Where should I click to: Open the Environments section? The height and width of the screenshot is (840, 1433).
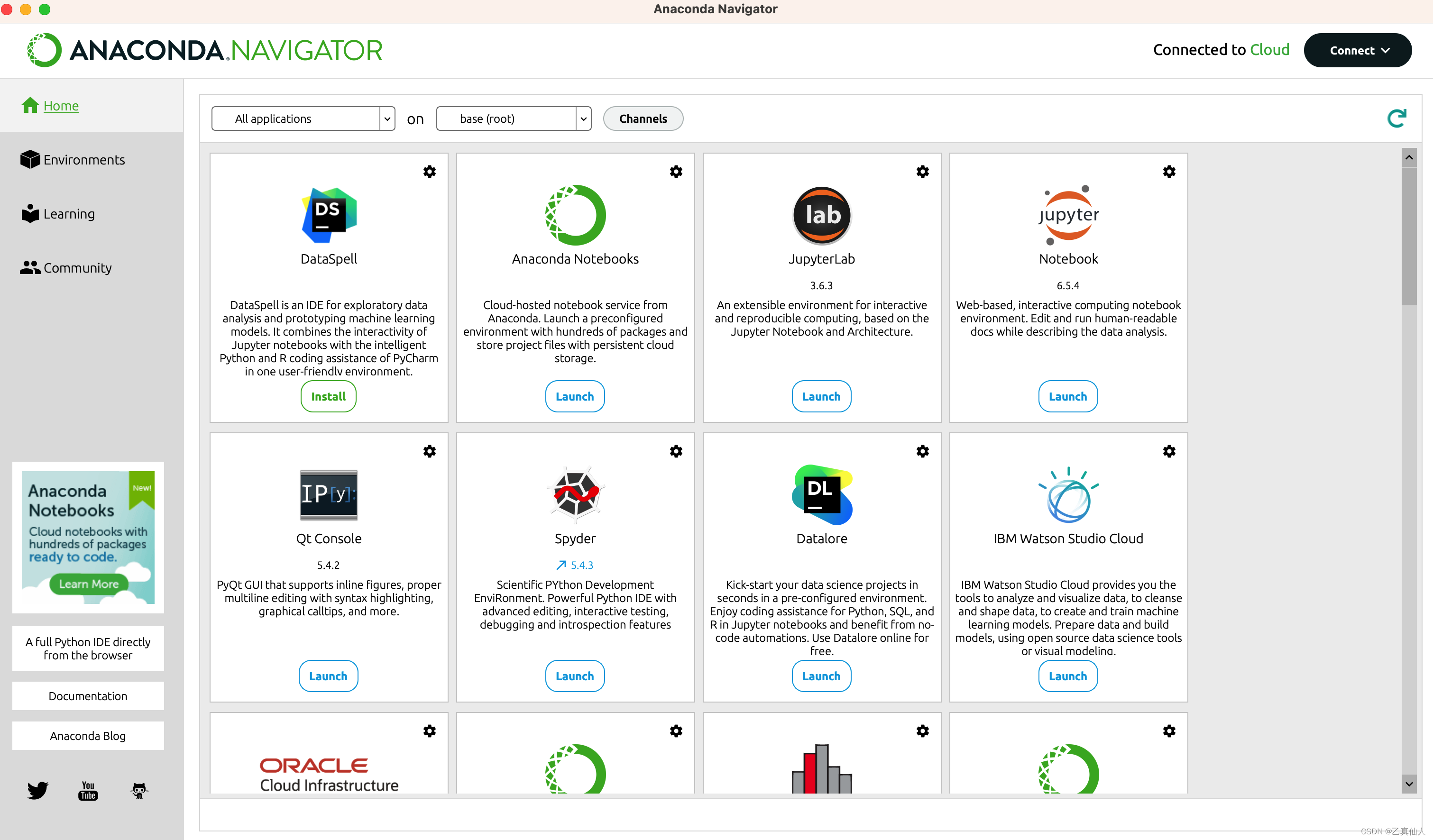[85, 159]
